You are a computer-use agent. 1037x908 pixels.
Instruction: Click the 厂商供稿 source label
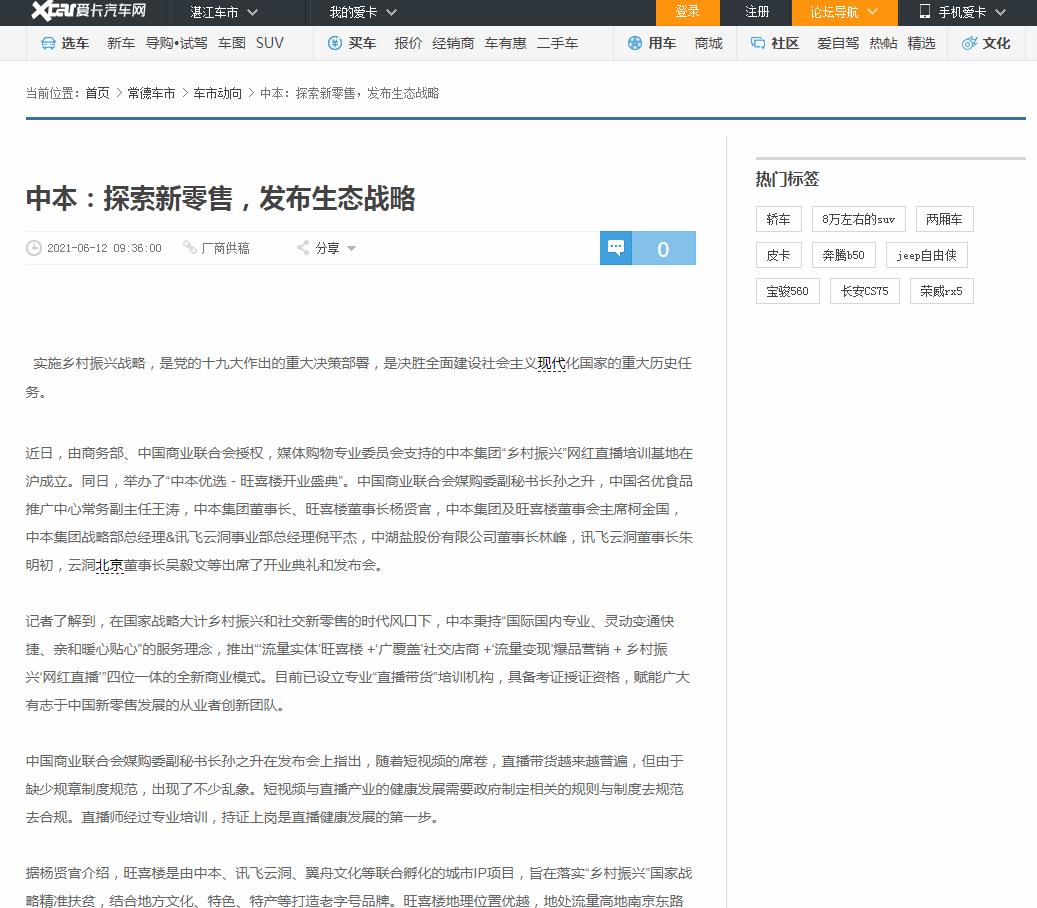point(226,248)
